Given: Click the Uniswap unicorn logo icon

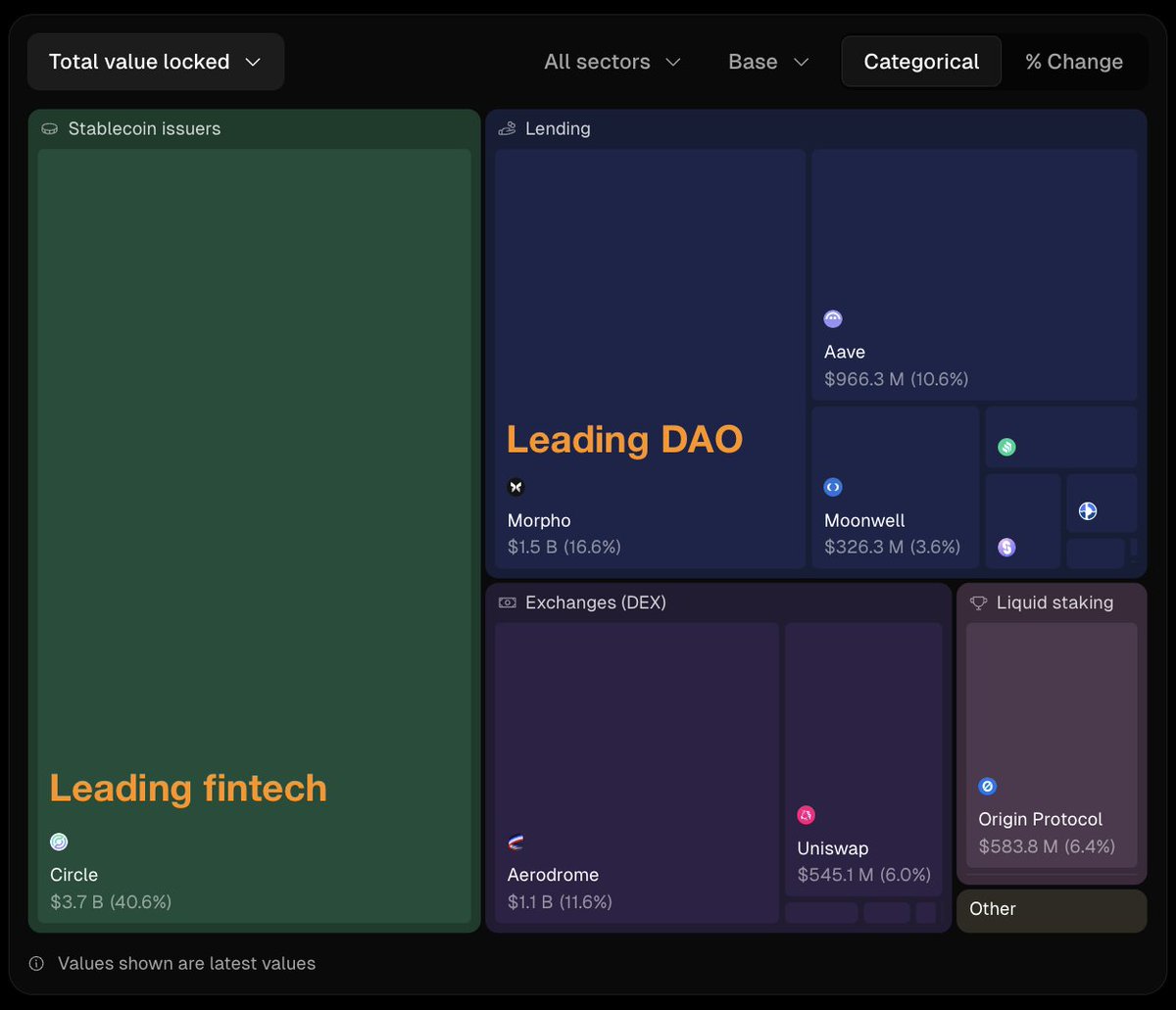Looking at the screenshot, I should (807, 815).
